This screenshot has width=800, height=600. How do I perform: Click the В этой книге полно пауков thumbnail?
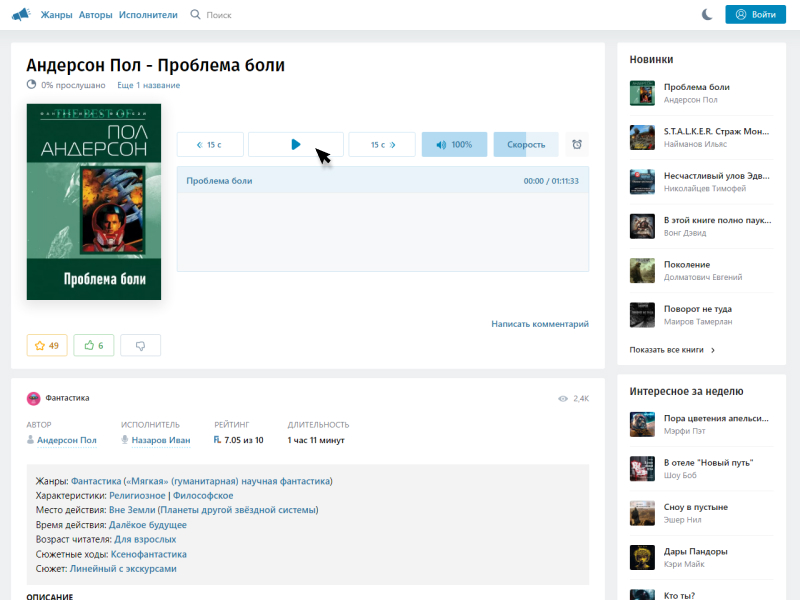pos(642,226)
